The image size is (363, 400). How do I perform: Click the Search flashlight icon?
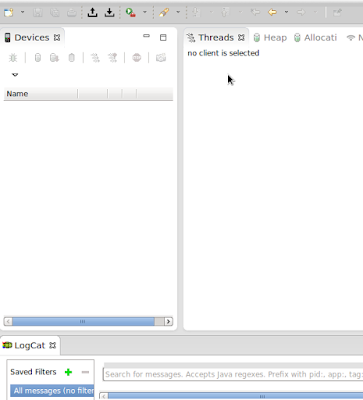pos(164,13)
